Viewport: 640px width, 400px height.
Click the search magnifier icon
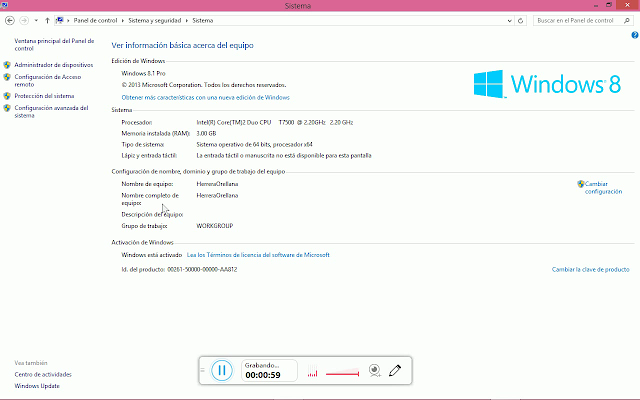627,20
